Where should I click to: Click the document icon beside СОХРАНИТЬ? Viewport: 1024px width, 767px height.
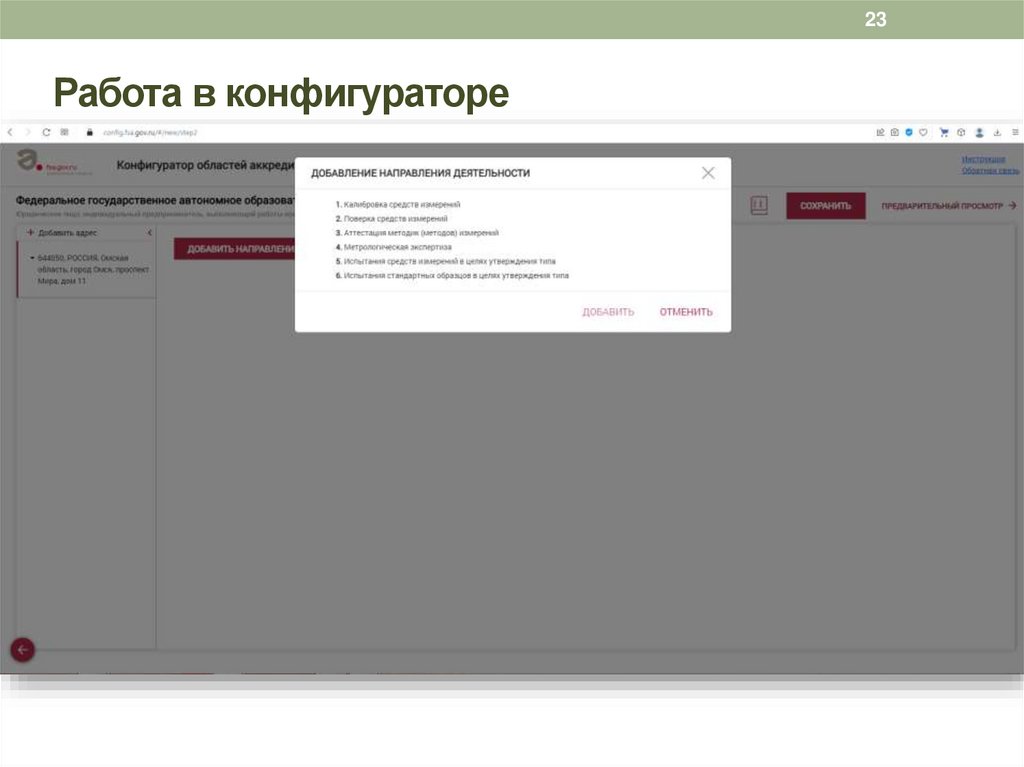click(x=757, y=204)
